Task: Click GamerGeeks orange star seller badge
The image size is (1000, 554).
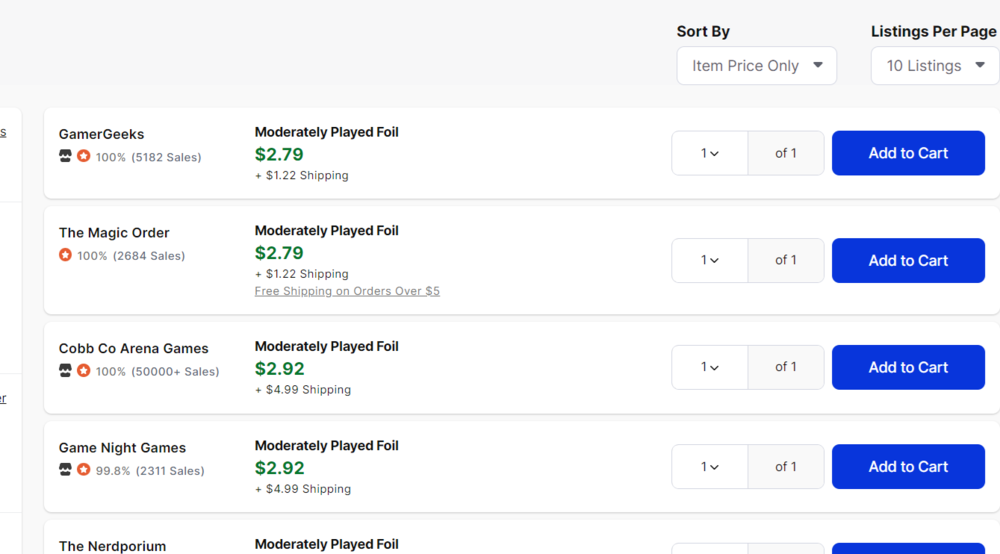Action: point(84,156)
